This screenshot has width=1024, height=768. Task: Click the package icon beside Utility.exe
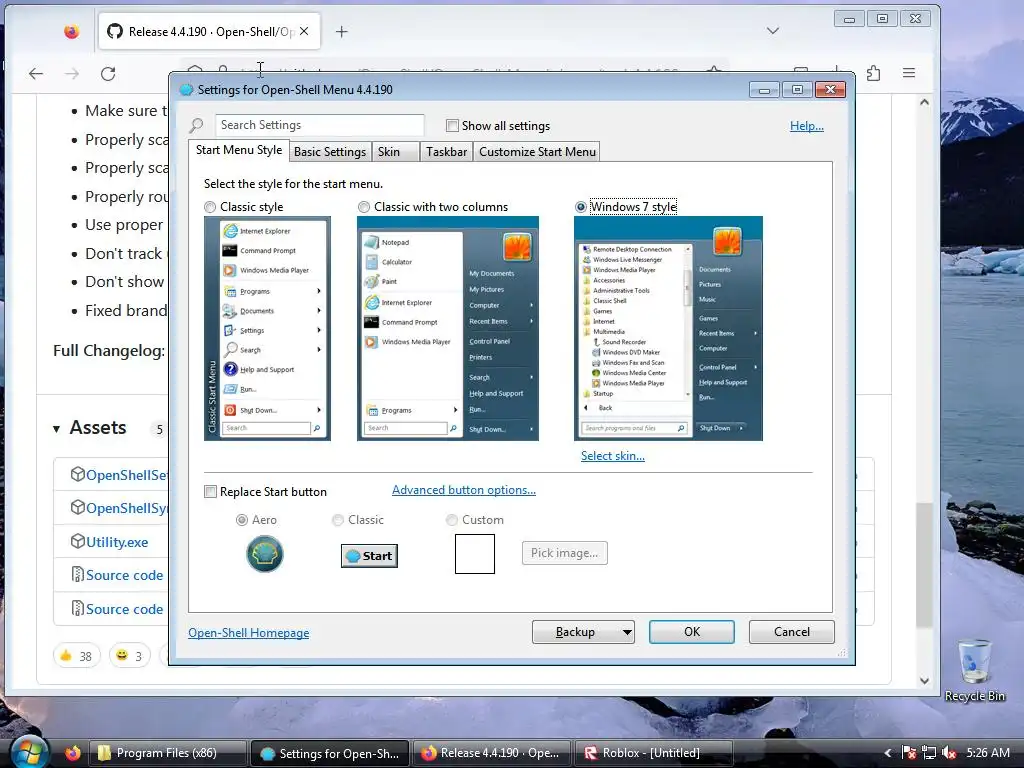78,541
